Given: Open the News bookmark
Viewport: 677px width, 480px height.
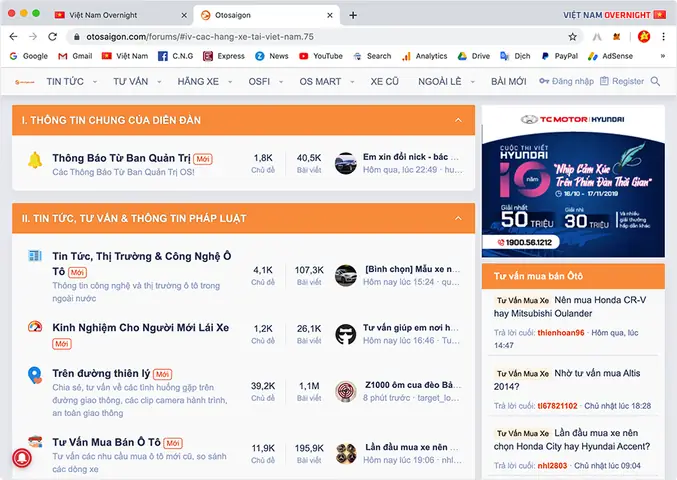Looking at the screenshot, I should point(272,56).
